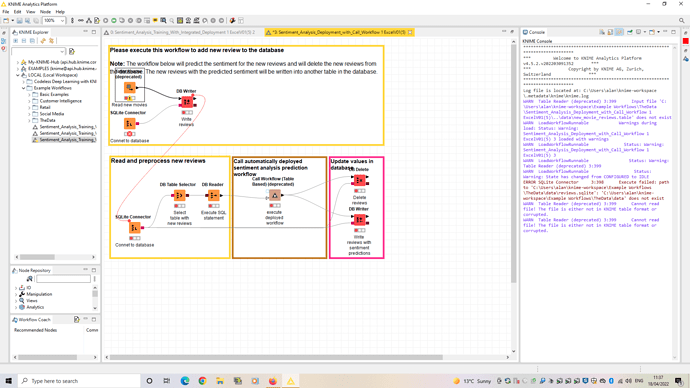Select the Table Reader node reading new movies
Image resolution: width=690 pixels, height=388 pixels.
coord(129,88)
